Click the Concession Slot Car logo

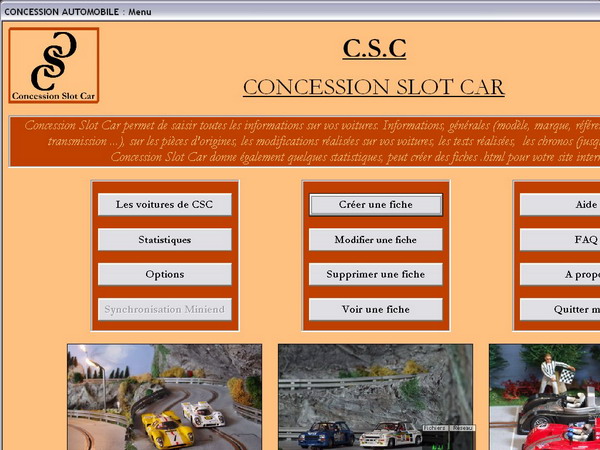pos(54,66)
